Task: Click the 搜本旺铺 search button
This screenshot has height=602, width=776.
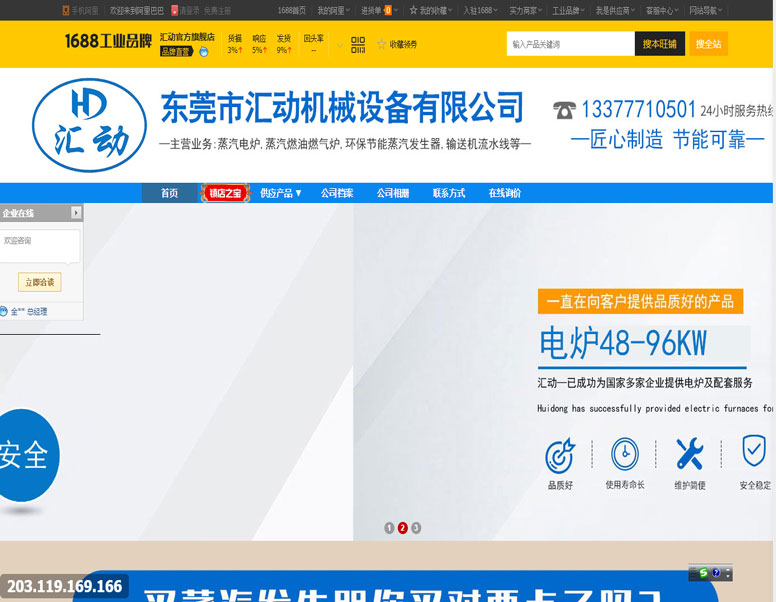Action: (x=659, y=44)
